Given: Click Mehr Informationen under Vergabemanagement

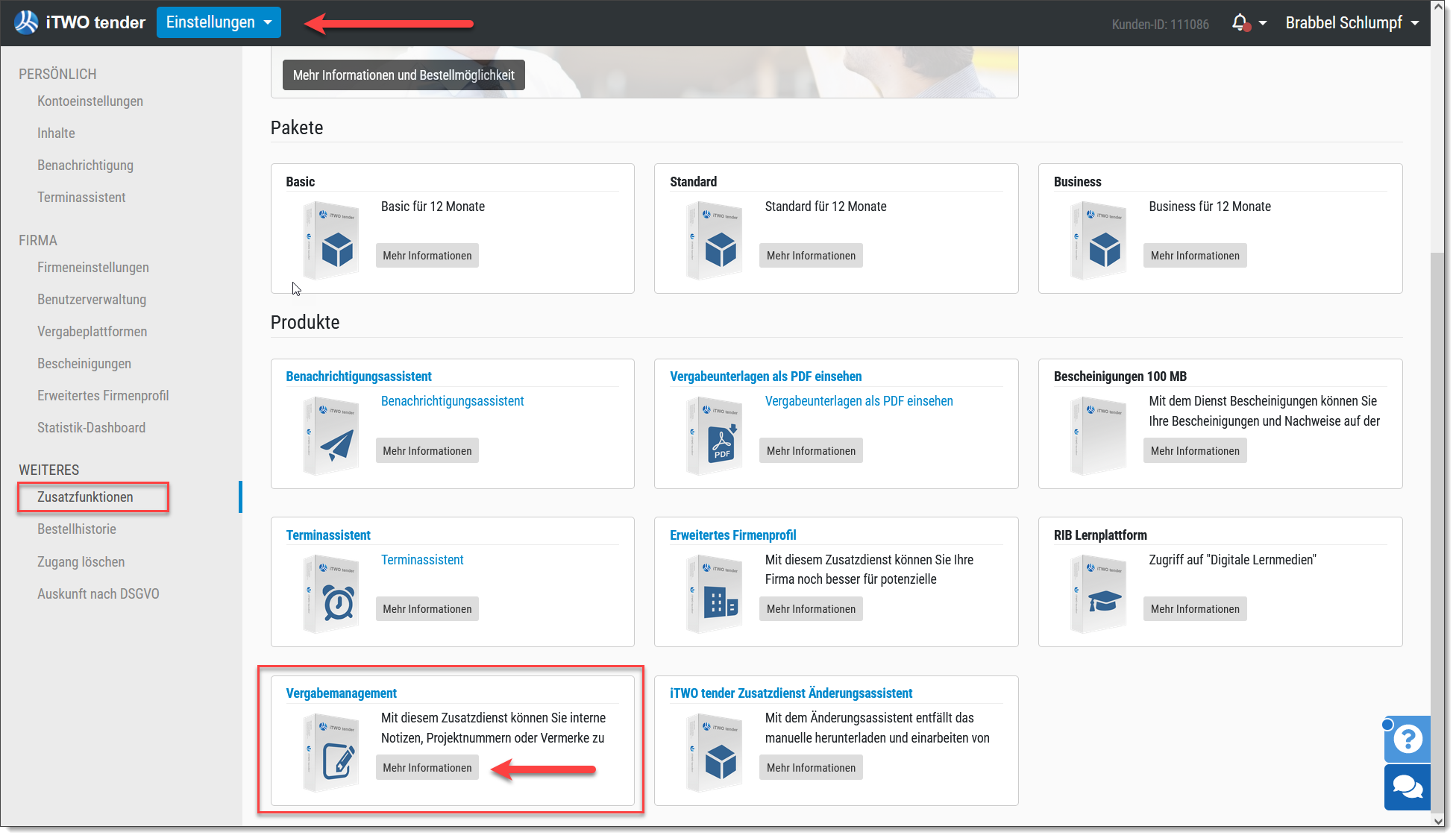Looking at the screenshot, I should click(427, 768).
